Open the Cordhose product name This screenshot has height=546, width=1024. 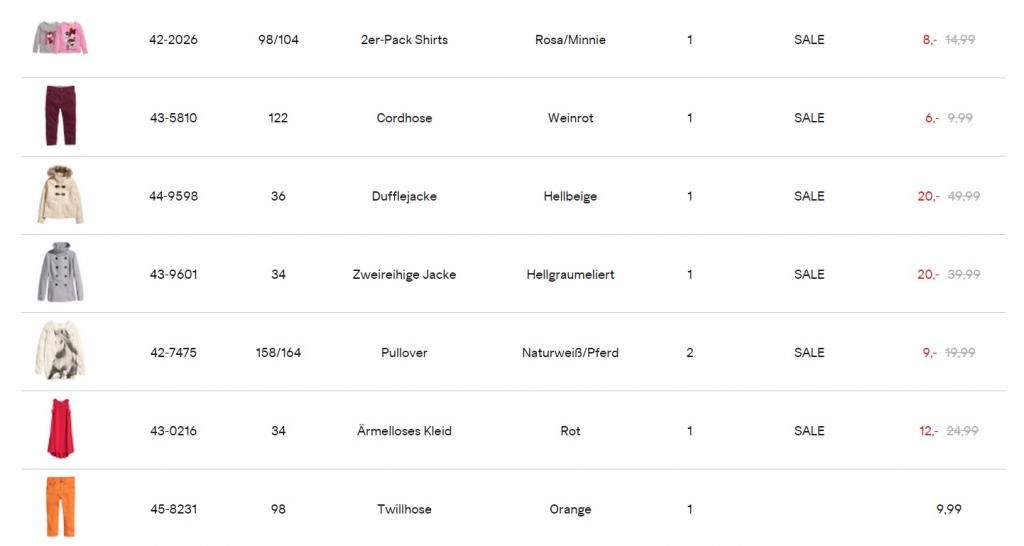point(404,118)
